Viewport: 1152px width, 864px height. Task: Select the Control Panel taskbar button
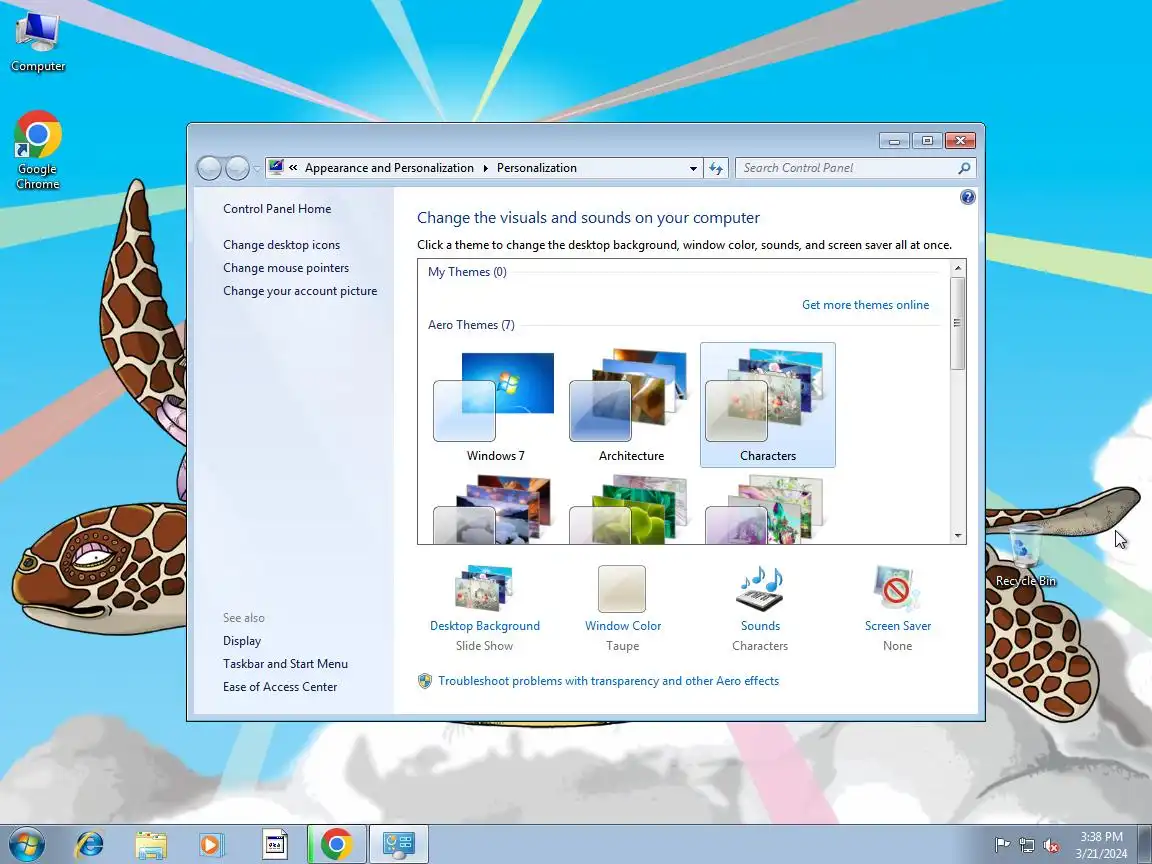pos(399,845)
